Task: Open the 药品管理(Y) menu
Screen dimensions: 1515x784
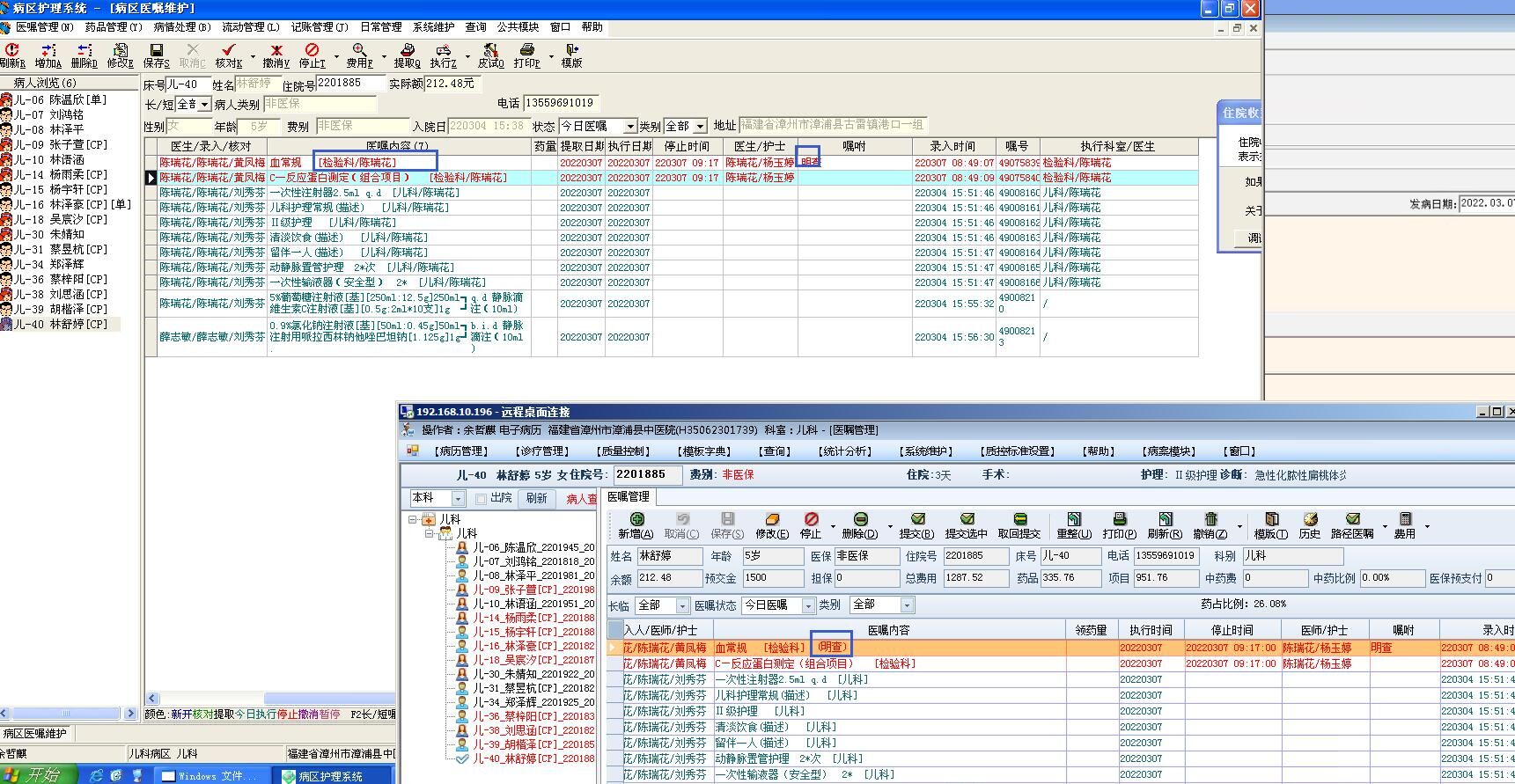Action: [x=113, y=27]
